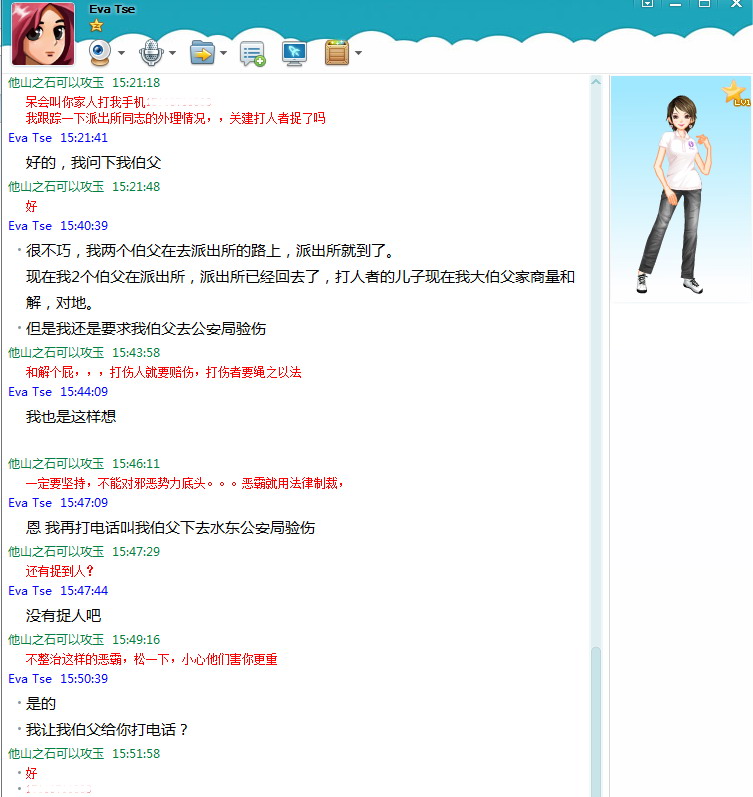The width and height of the screenshot is (753, 797).
Task: Expand the applications dropdown arrow
Action: 358,53
